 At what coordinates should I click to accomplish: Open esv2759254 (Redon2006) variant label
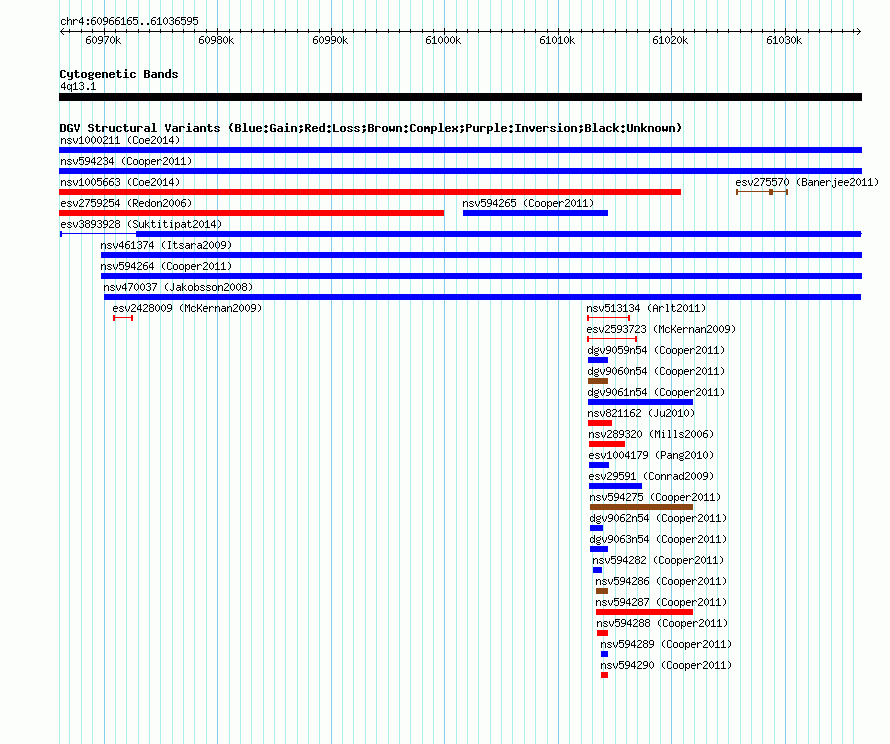pyautogui.click(x=126, y=203)
